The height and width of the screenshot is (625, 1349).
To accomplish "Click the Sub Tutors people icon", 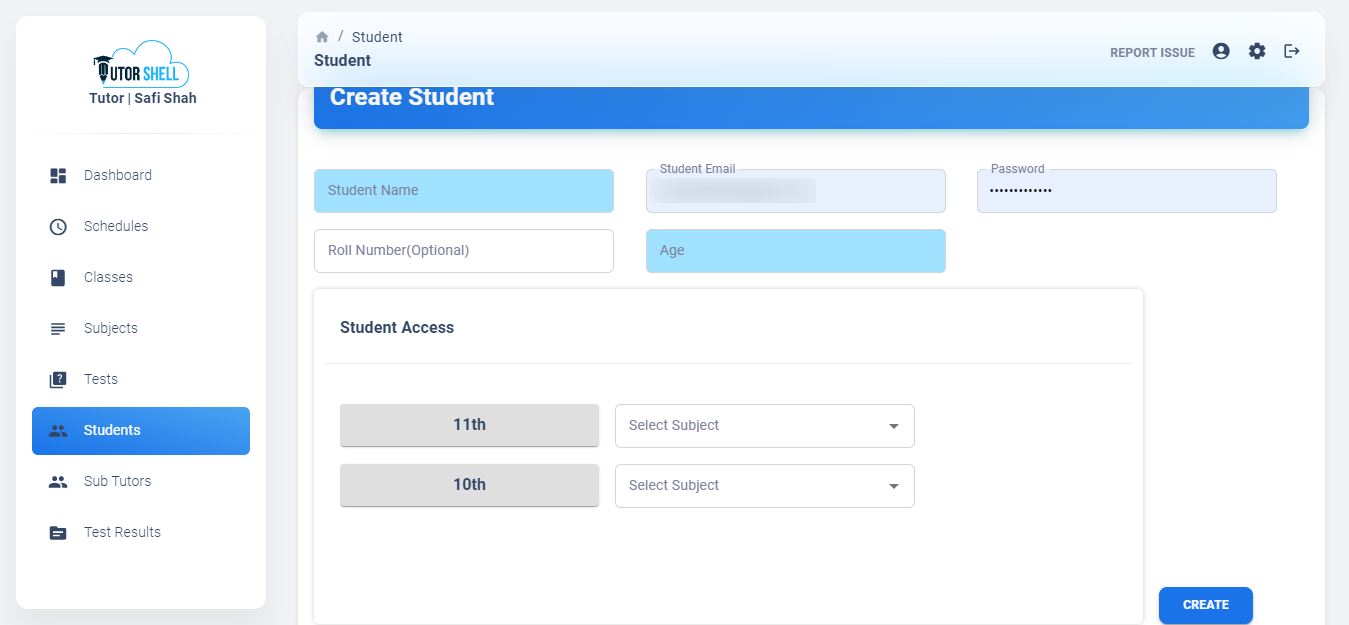I will [x=58, y=481].
